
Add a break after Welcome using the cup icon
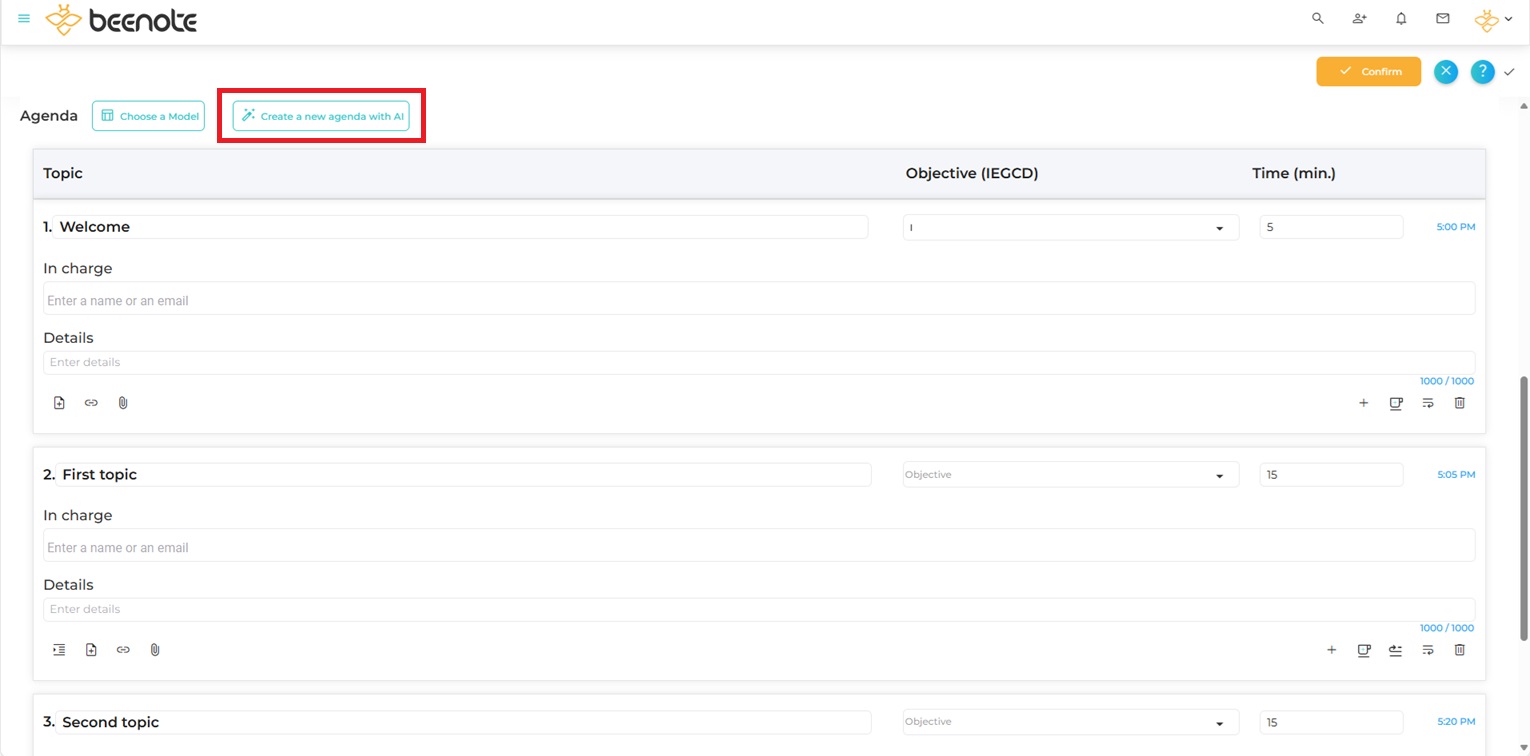coord(1395,403)
